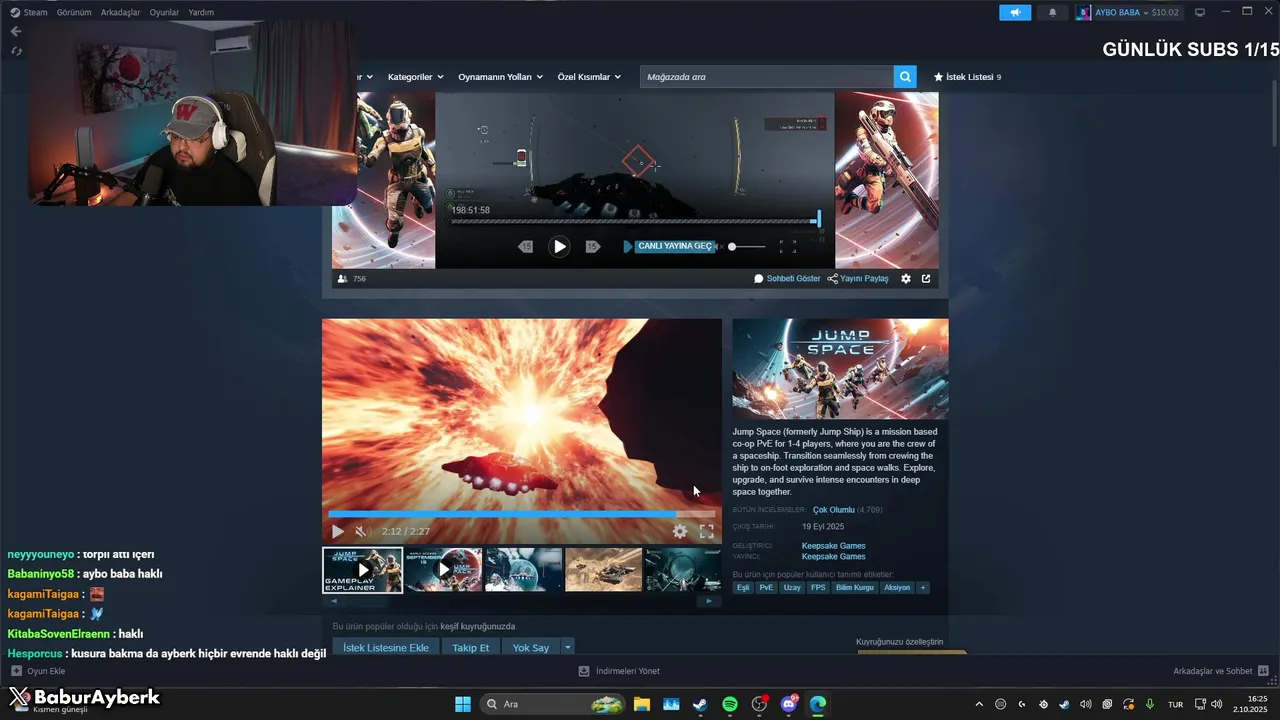Image resolution: width=1280 pixels, height=720 pixels.
Task: Open the FPS tag
Action: (818, 587)
